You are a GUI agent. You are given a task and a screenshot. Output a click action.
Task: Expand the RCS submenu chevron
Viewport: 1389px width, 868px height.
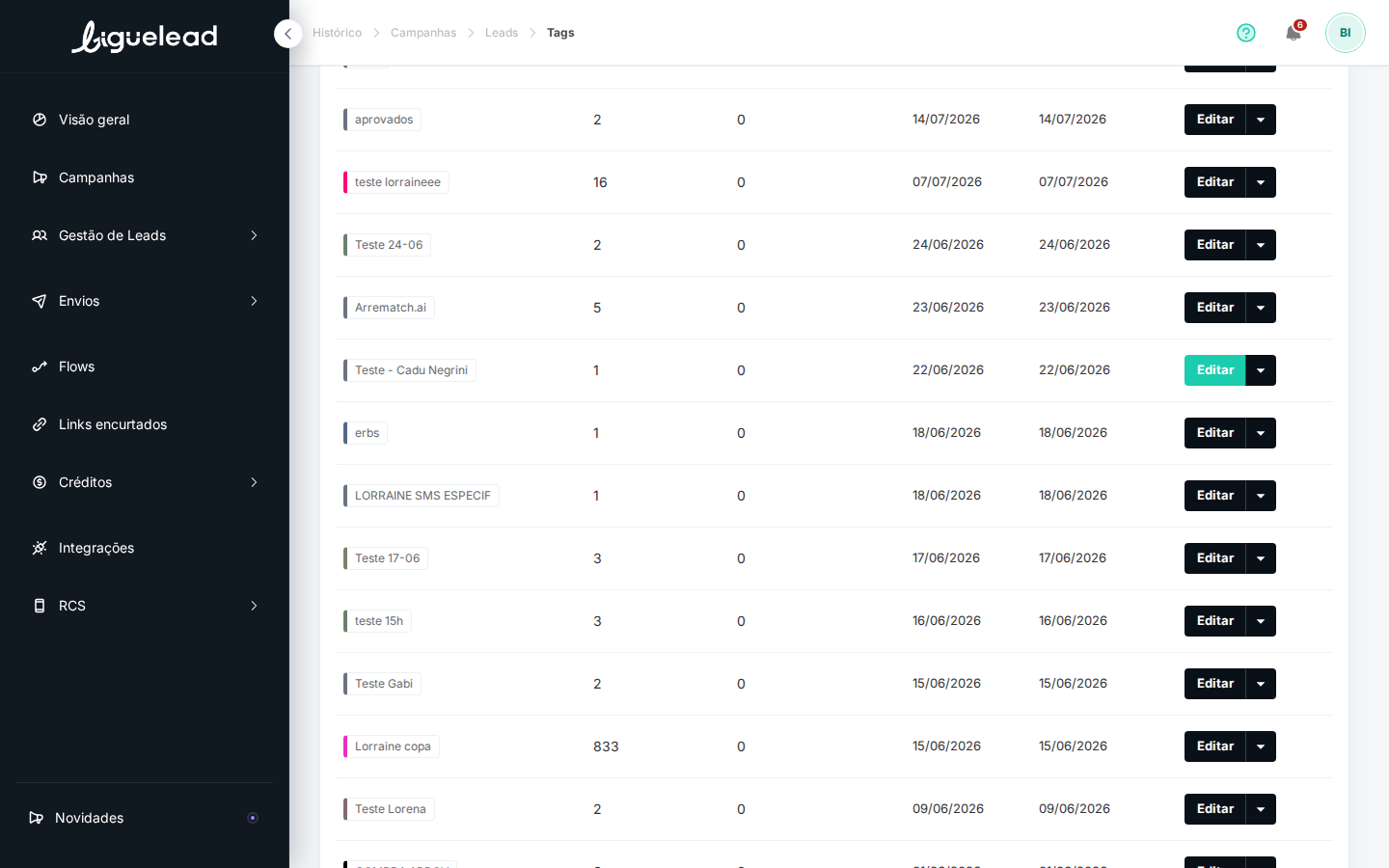tap(254, 606)
